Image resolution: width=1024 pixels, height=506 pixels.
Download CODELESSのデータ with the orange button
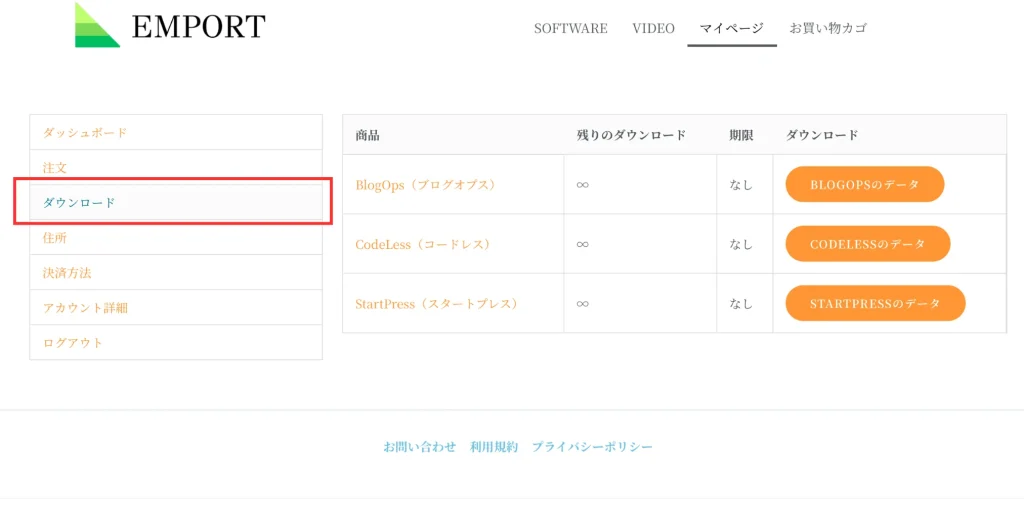tap(867, 244)
